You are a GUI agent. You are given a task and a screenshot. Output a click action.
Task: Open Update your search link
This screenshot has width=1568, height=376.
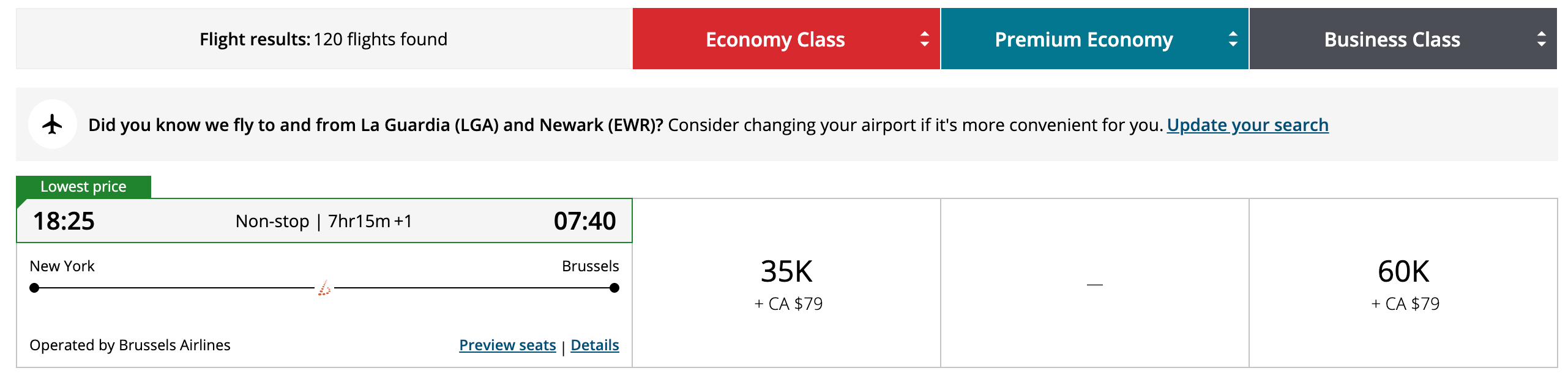1247,125
